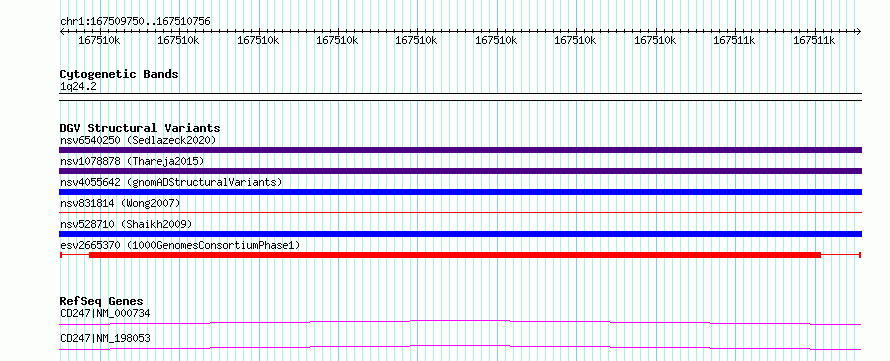Open the nsv528710 (Shaikh2009) label
Viewport: 890px width, 361px height.
tap(126, 224)
